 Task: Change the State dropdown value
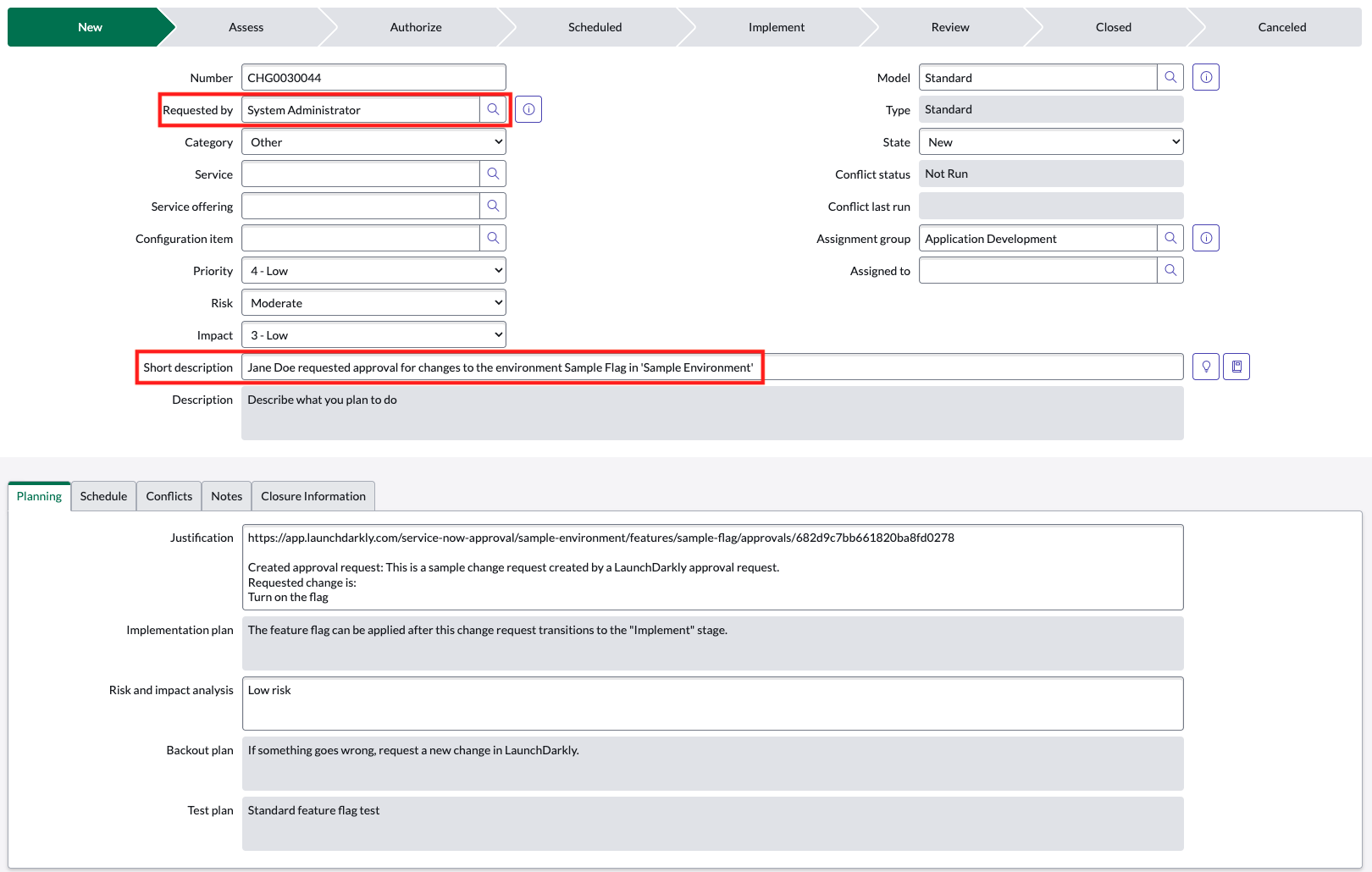pos(1050,141)
